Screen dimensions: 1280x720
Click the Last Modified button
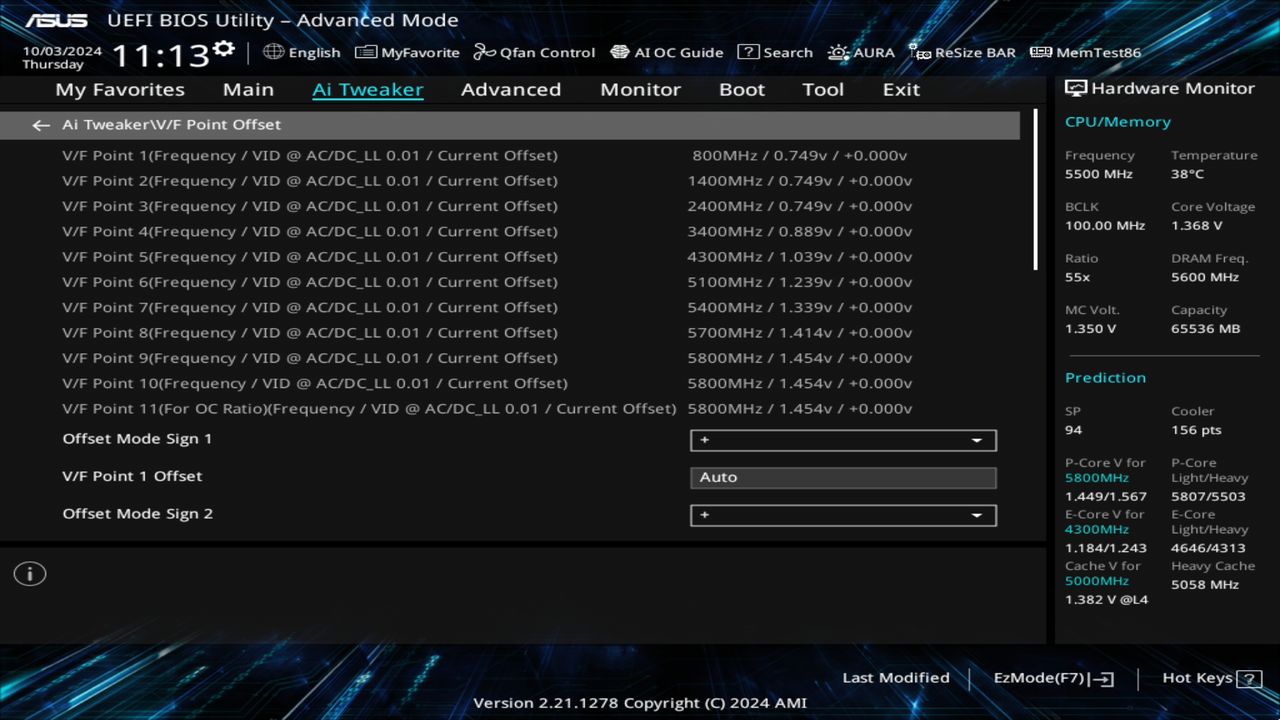895,677
